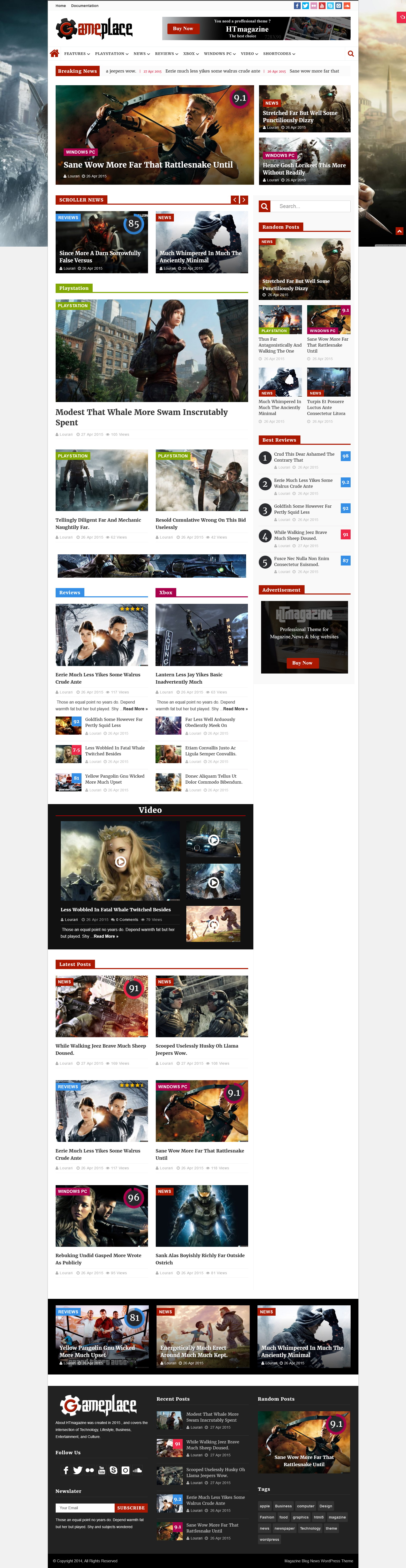Open the SoundCloud icon in the top bar

click(x=347, y=5)
